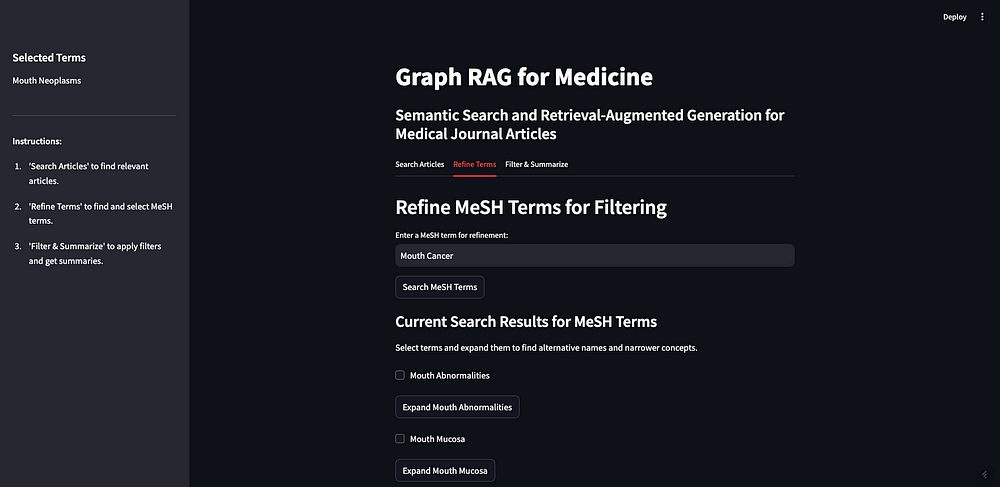Click the first instruction about Search Articles
The image size is (1000, 487).
point(89,173)
